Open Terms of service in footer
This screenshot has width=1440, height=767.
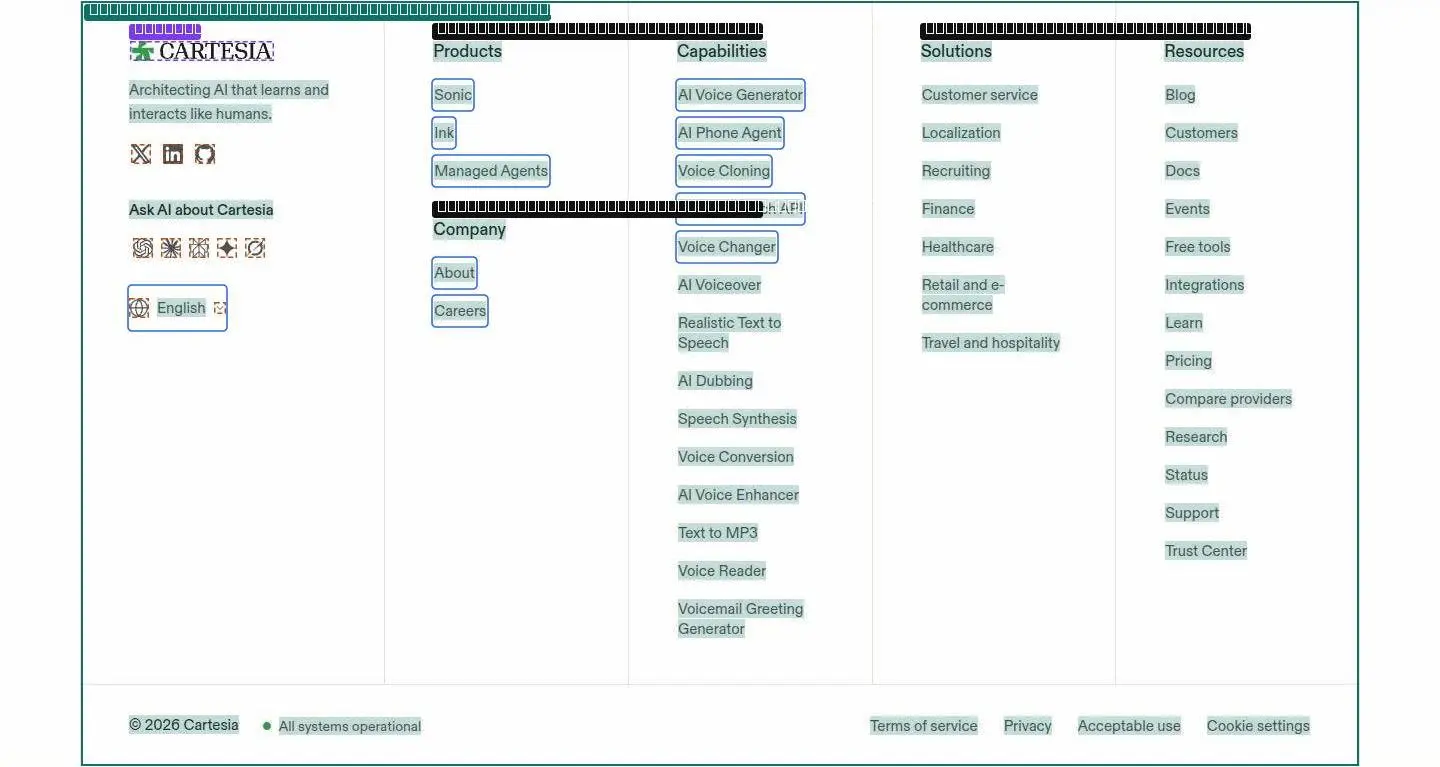point(924,726)
